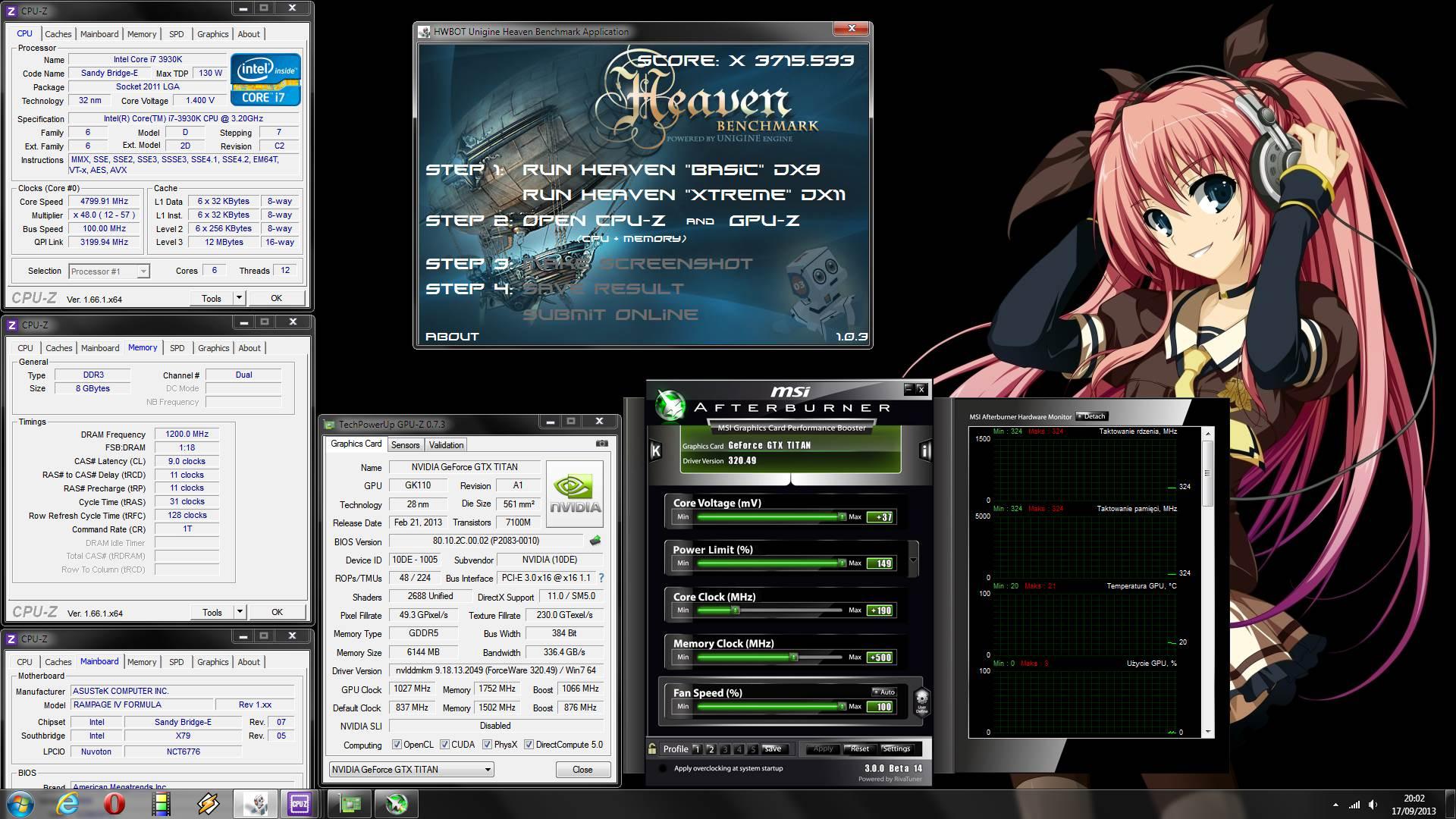
Task: Switch to Validation tab in GPU-Z
Action: pyautogui.click(x=446, y=445)
